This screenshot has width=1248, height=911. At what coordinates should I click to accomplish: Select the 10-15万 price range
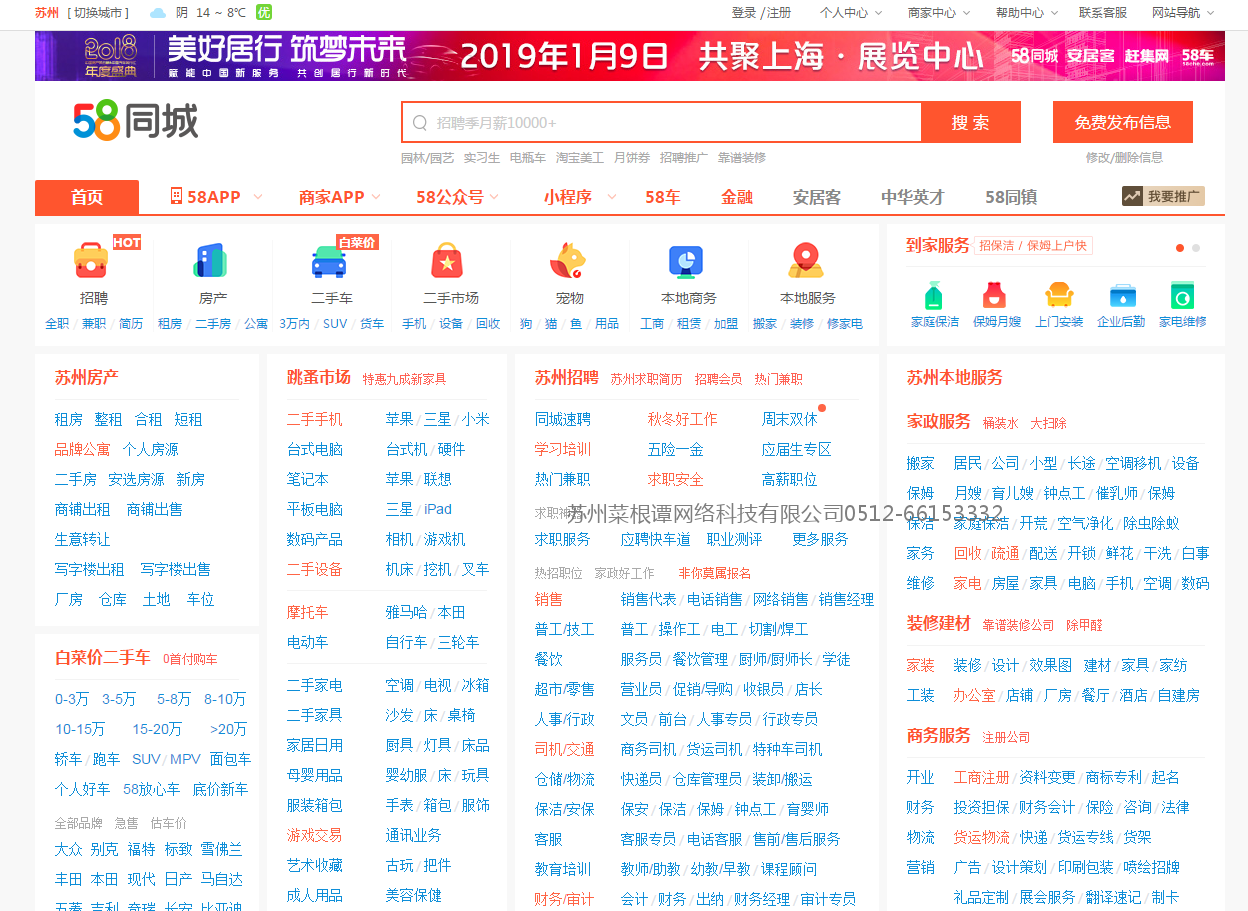(80, 729)
